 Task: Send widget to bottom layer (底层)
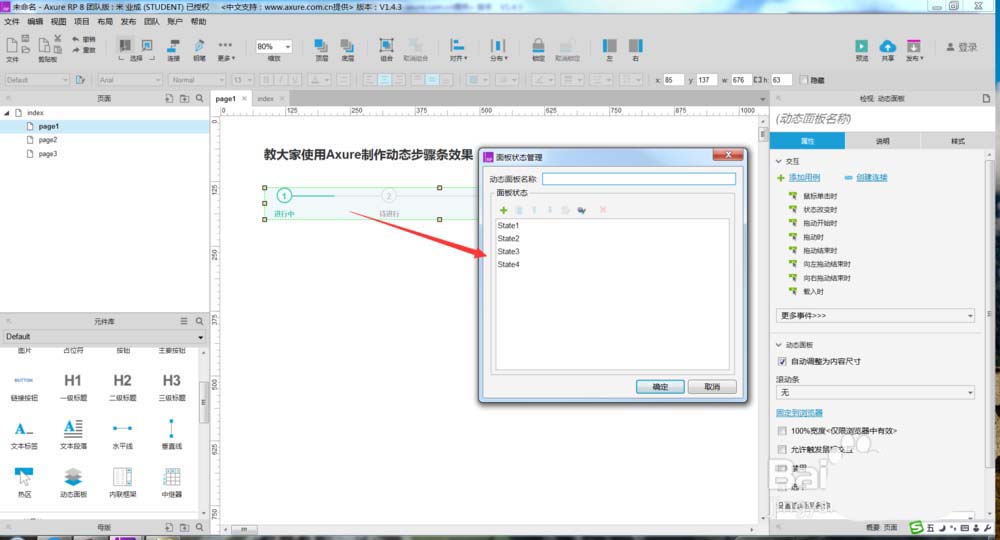(x=348, y=49)
